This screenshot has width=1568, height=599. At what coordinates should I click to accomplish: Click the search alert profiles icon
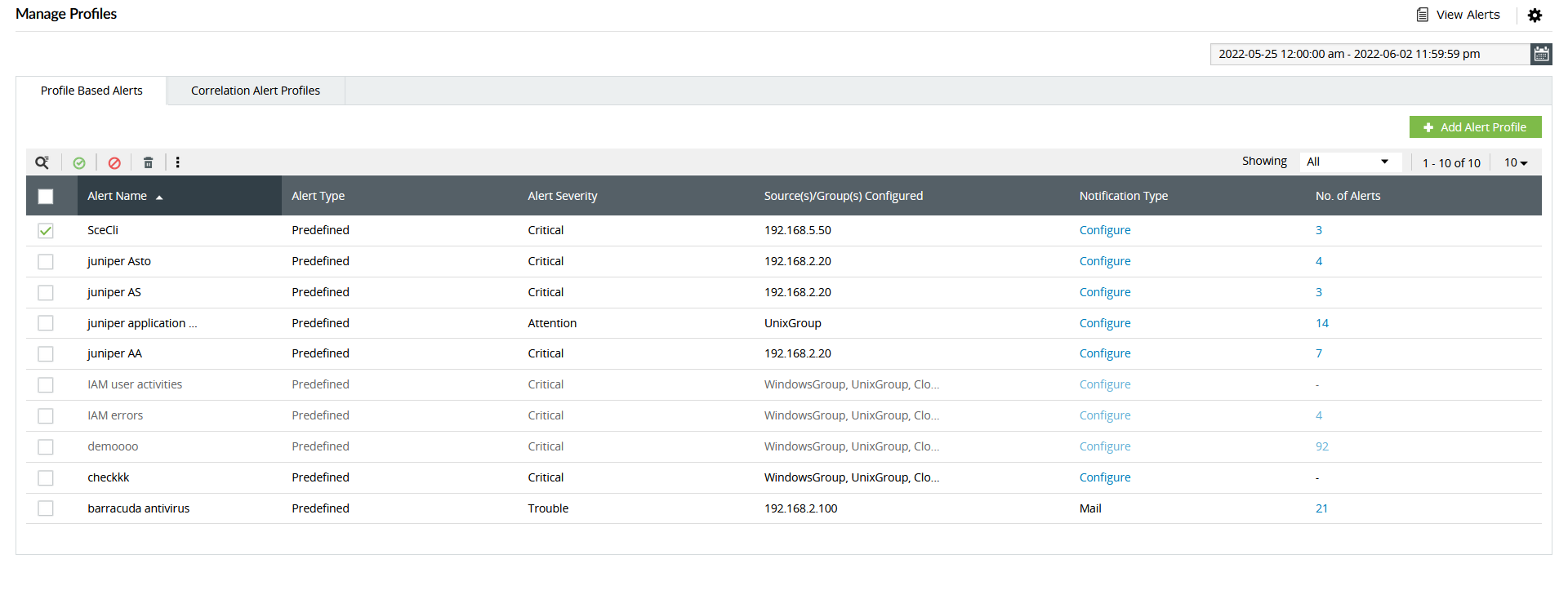[42, 162]
